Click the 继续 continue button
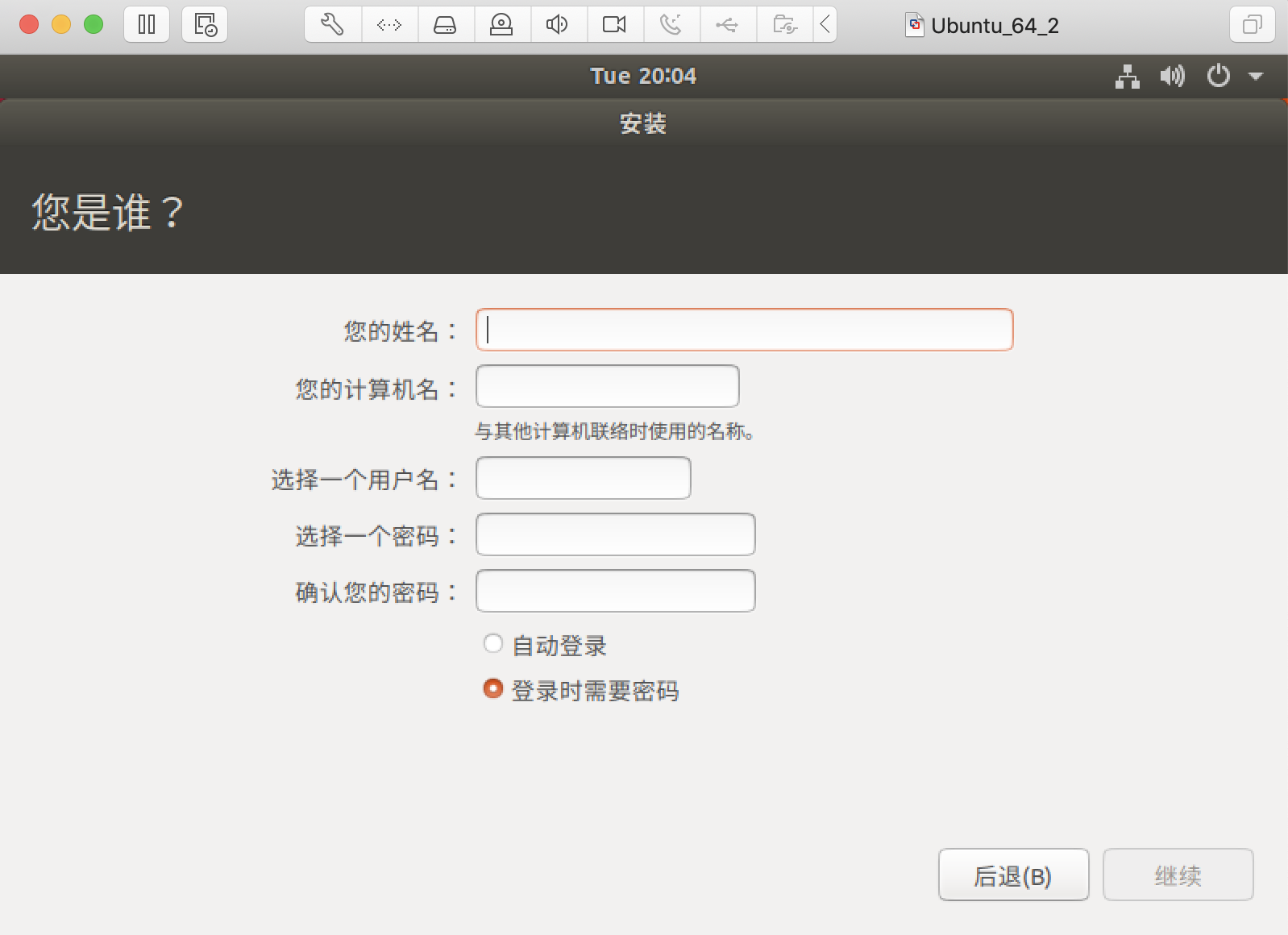The width and height of the screenshot is (1288, 935). click(x=1178, y=875)
